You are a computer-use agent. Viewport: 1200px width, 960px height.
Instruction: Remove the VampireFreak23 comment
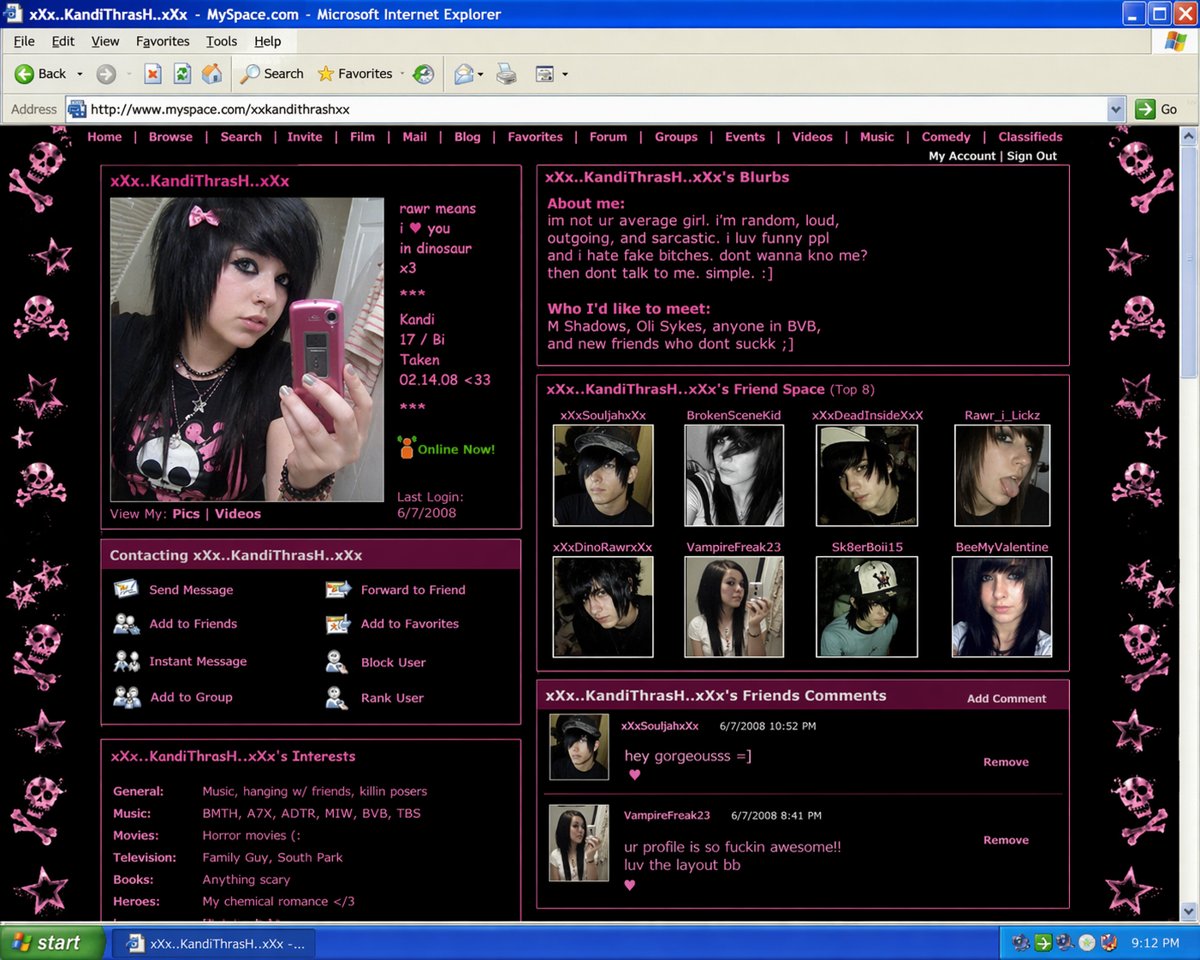[1006, 840]
